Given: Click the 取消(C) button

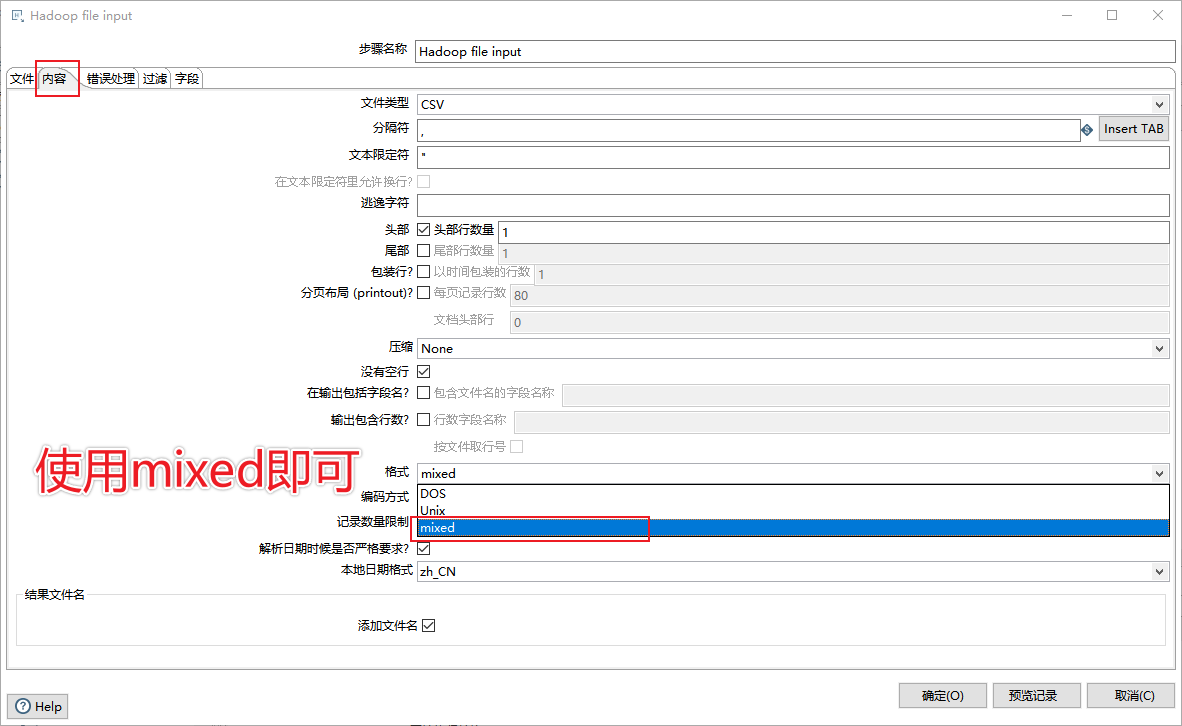Looking at the screenshot, I should point(1131,696).
